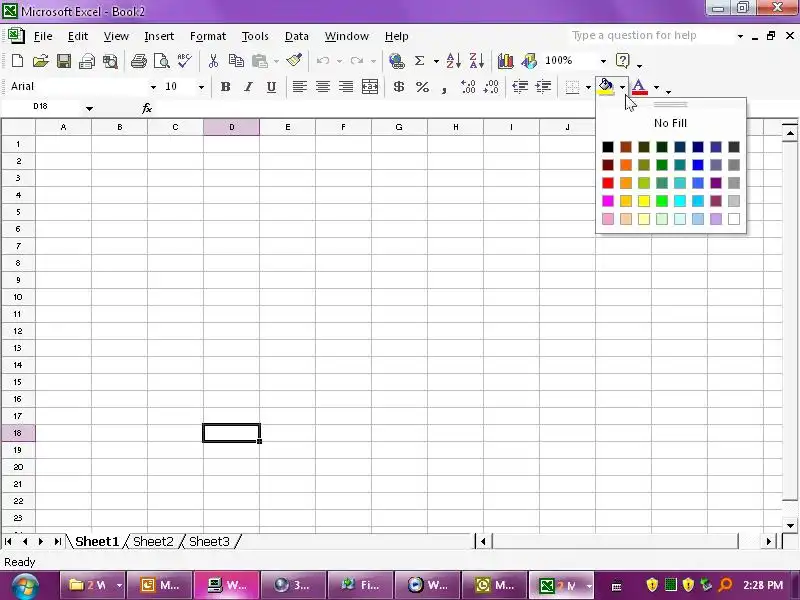The width and height of the screenshot is (800, 600).
Task: Launch the Chart Wizard icon
Action: click(505, 61)
